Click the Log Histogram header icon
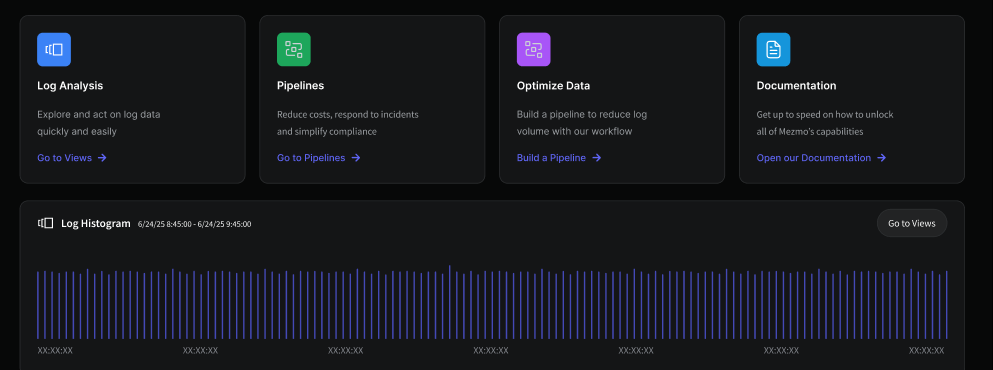The width and height of the screenshot is (993, 370). coord(46,223)
